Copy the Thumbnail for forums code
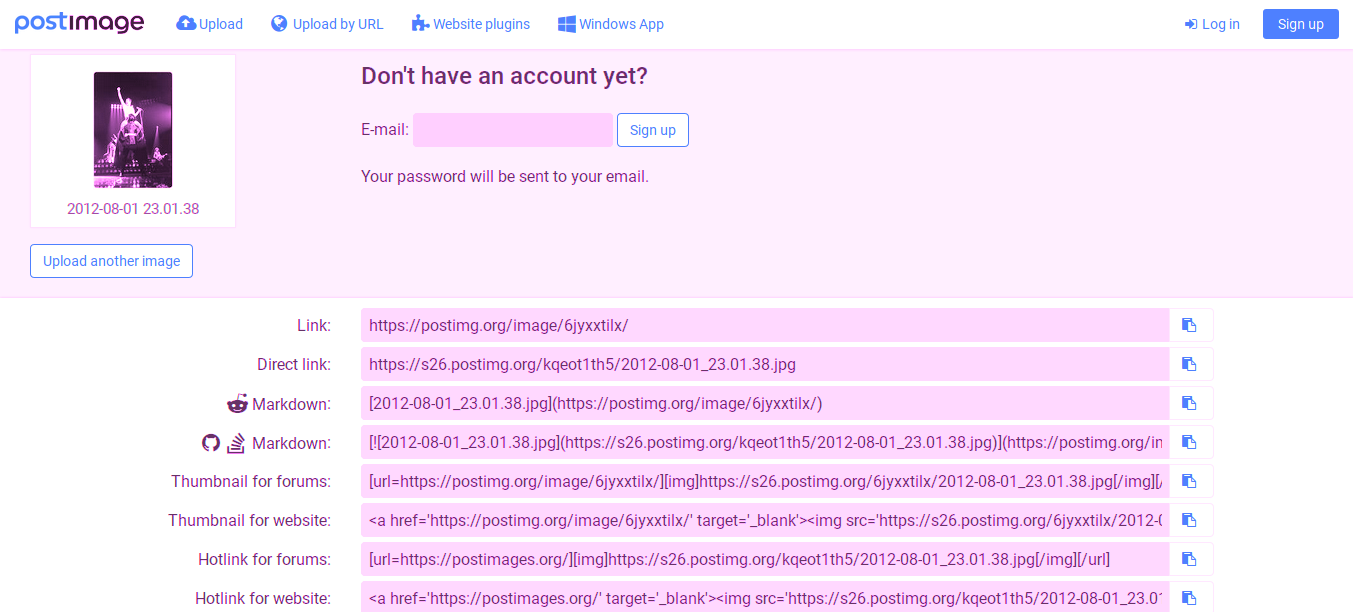Screen dimensions: 1353x612 coord(1190,481)
